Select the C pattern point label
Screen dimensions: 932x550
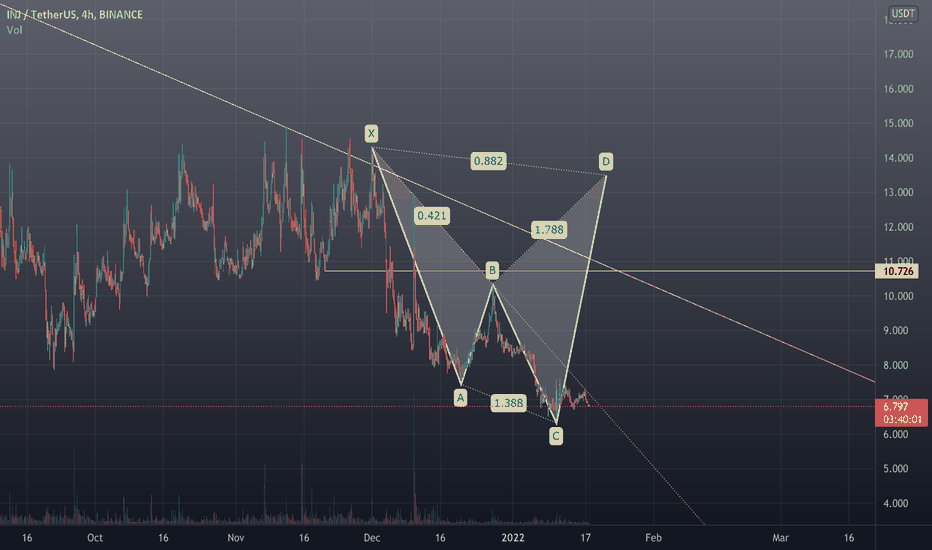(x=556, y=436)
